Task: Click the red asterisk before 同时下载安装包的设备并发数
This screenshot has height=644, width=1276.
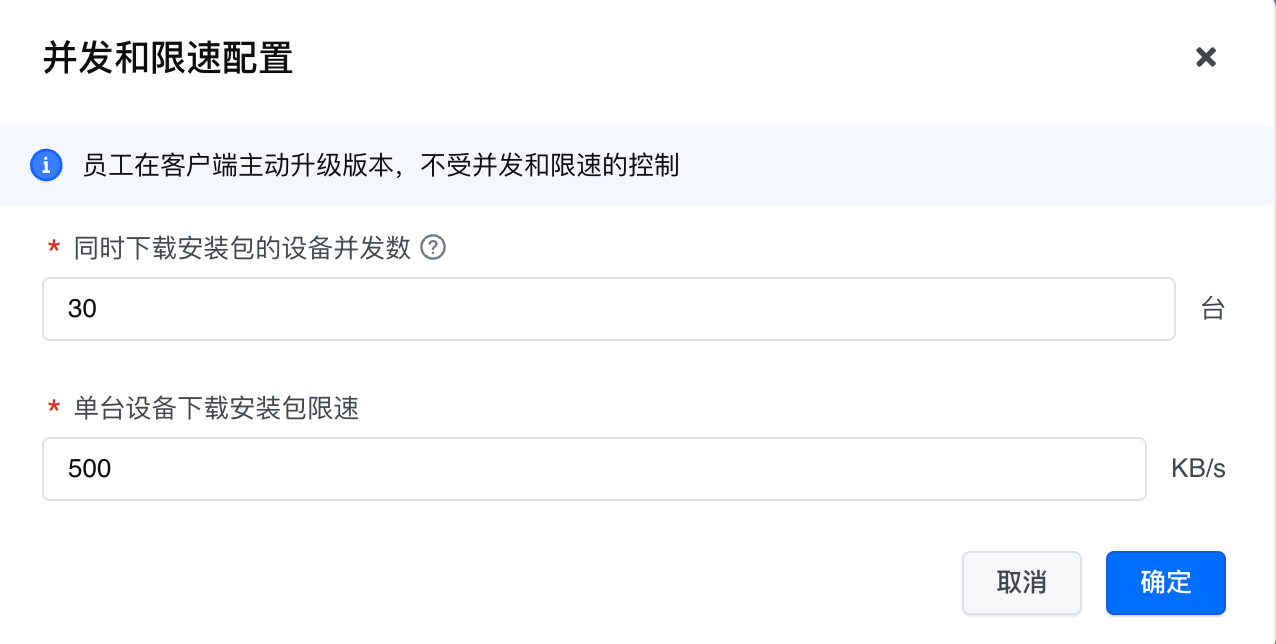Action: 54,249
